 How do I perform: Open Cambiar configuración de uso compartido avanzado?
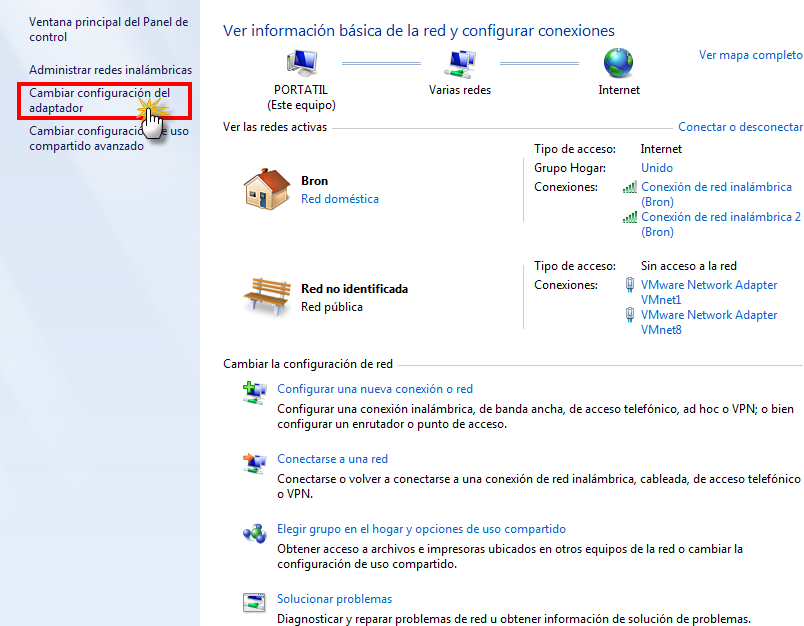(x=109, y=138)
